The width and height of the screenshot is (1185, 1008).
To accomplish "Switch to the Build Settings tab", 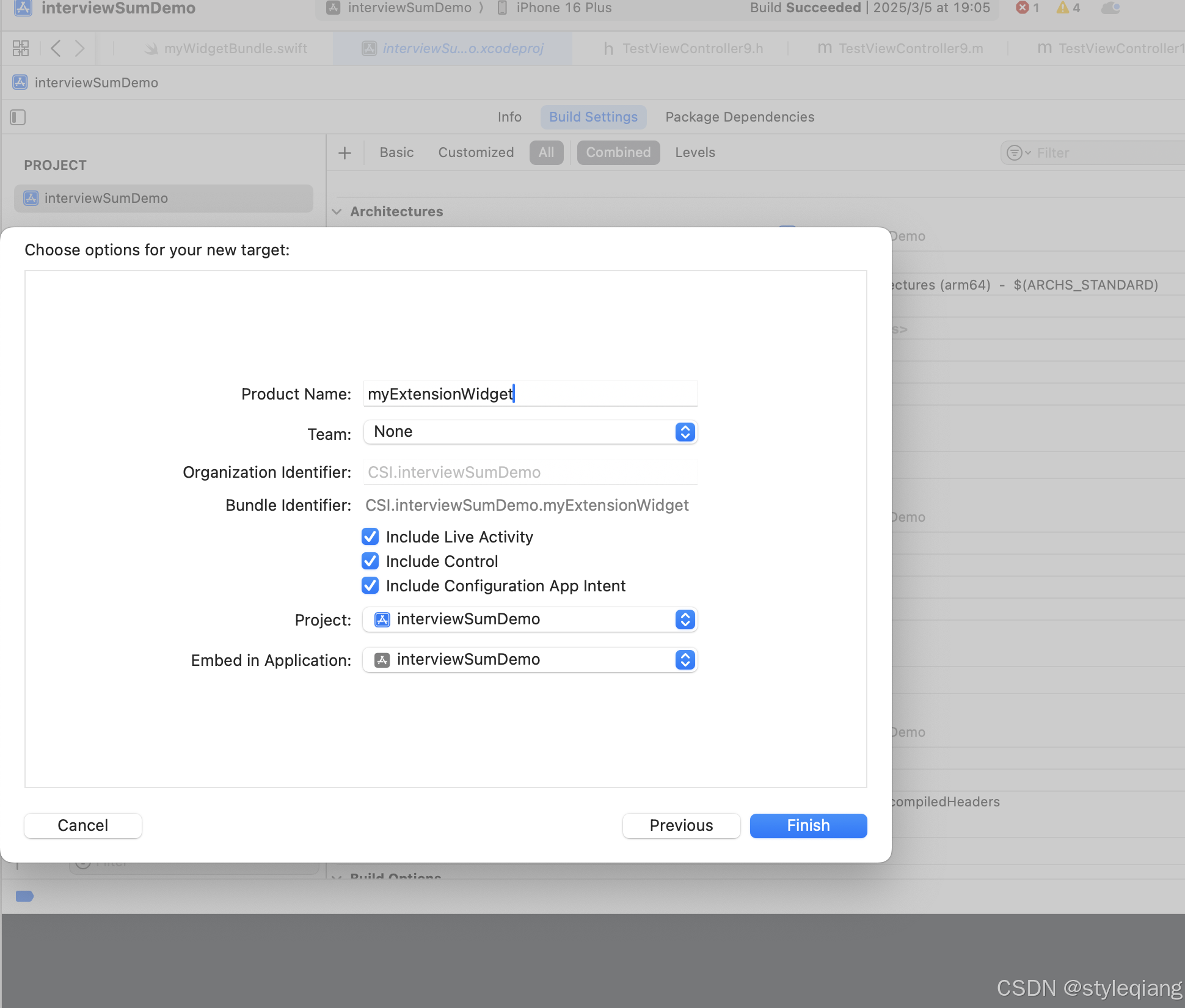I will point(593,117).
